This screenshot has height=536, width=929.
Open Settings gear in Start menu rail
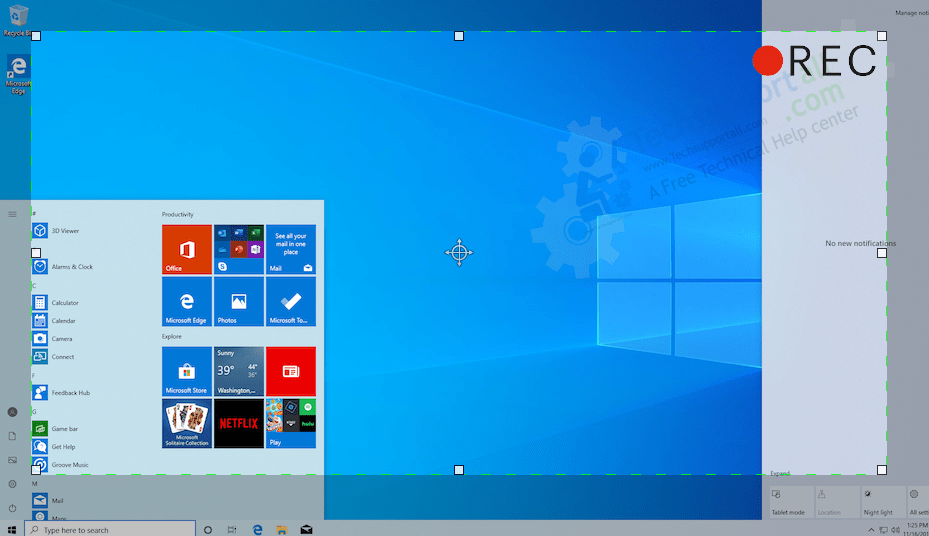(12, 484)
